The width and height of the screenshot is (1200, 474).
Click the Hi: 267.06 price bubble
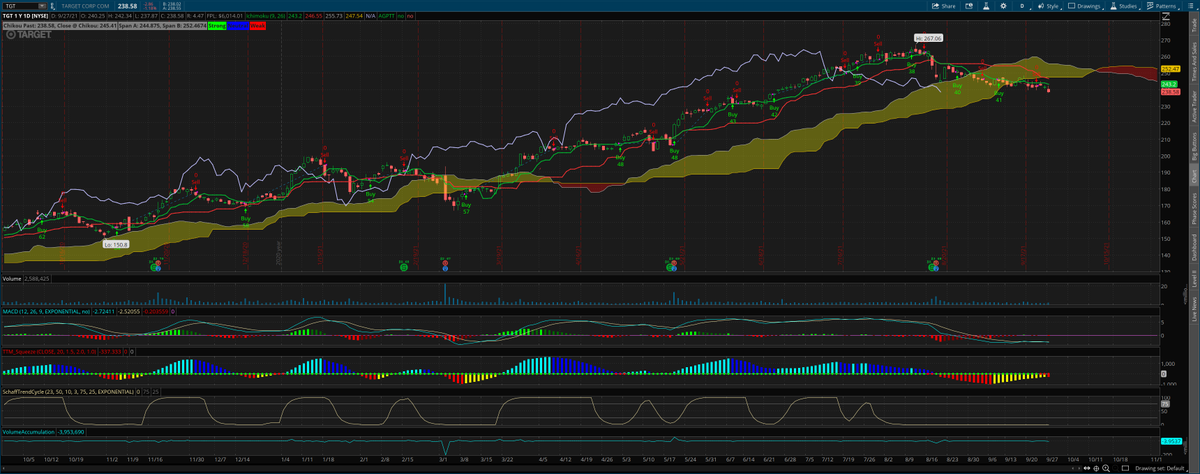(929, 37)
